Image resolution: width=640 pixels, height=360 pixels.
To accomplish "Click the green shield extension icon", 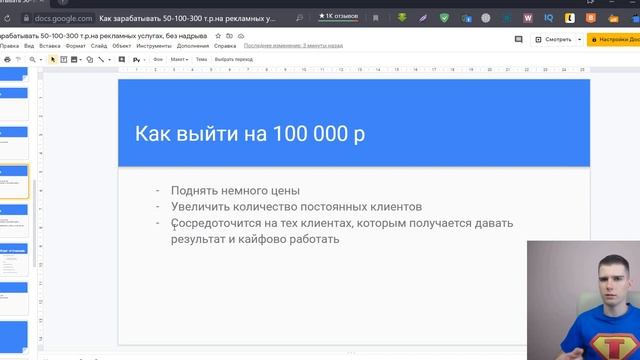I will coord(444,18).
